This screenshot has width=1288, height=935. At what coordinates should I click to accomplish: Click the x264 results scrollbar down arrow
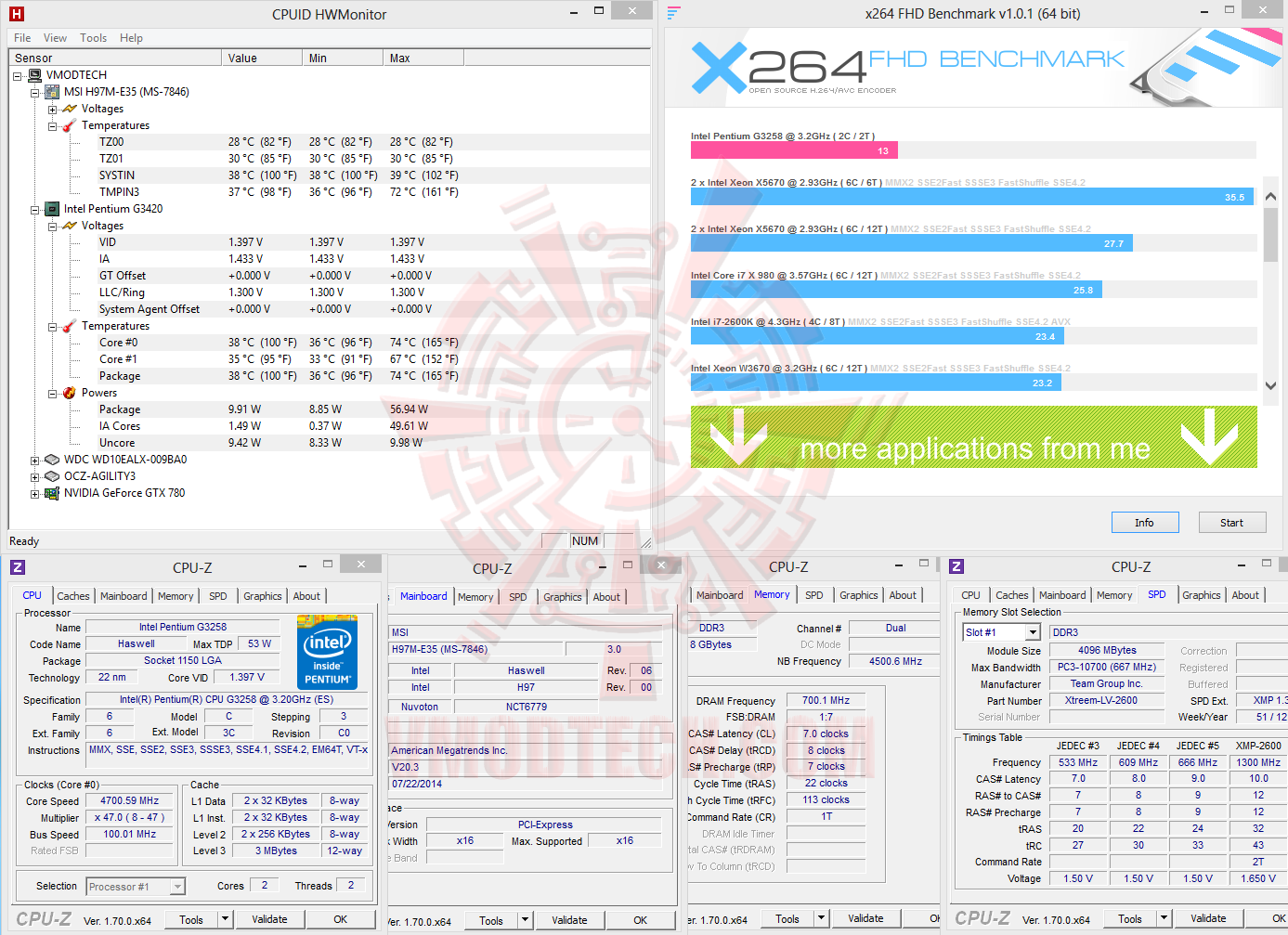point(1270,385)
